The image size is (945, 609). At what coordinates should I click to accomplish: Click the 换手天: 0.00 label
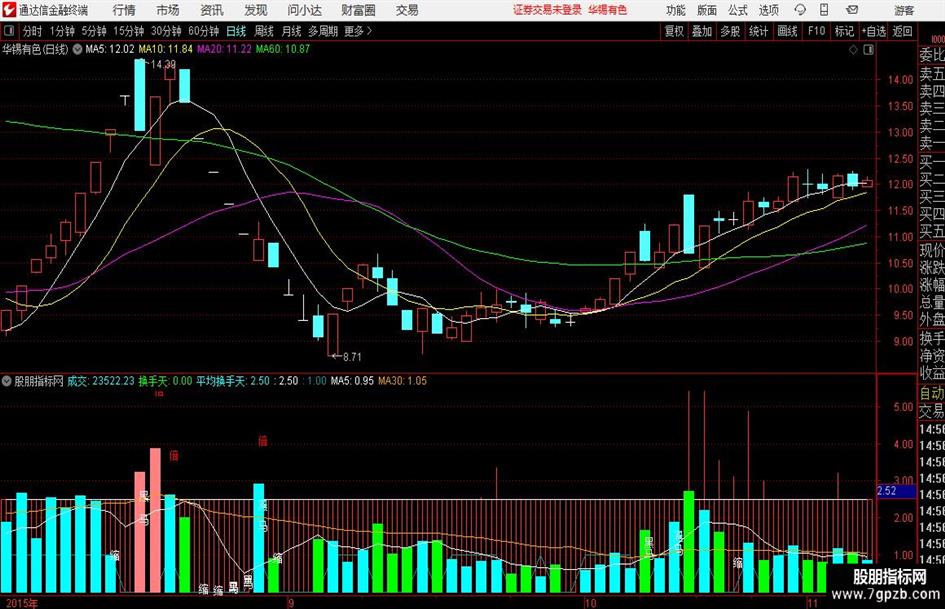click(165, 381)
